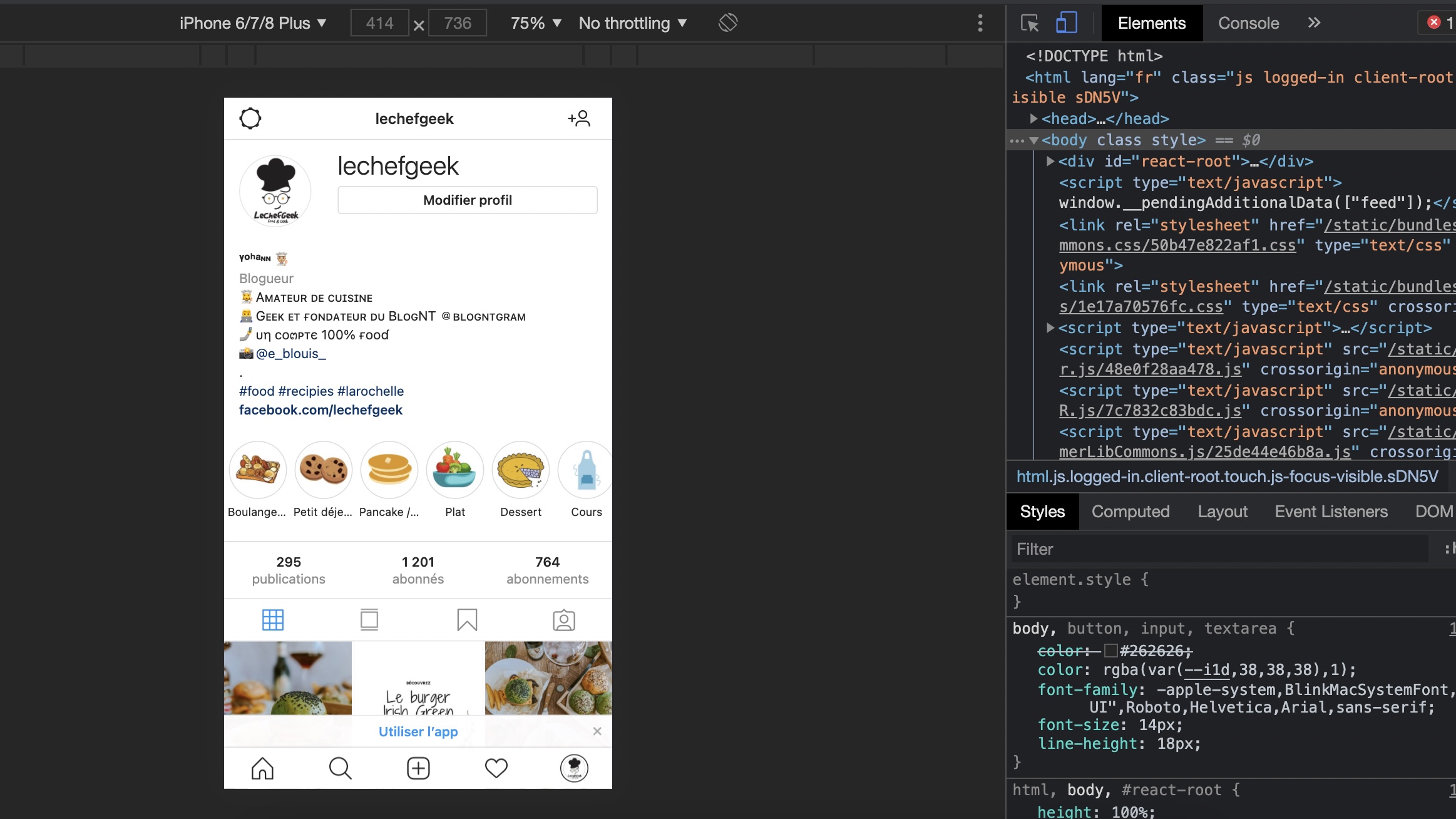Switch to the Console tab
The image size is (1456, 819).
coord(1248,23)
